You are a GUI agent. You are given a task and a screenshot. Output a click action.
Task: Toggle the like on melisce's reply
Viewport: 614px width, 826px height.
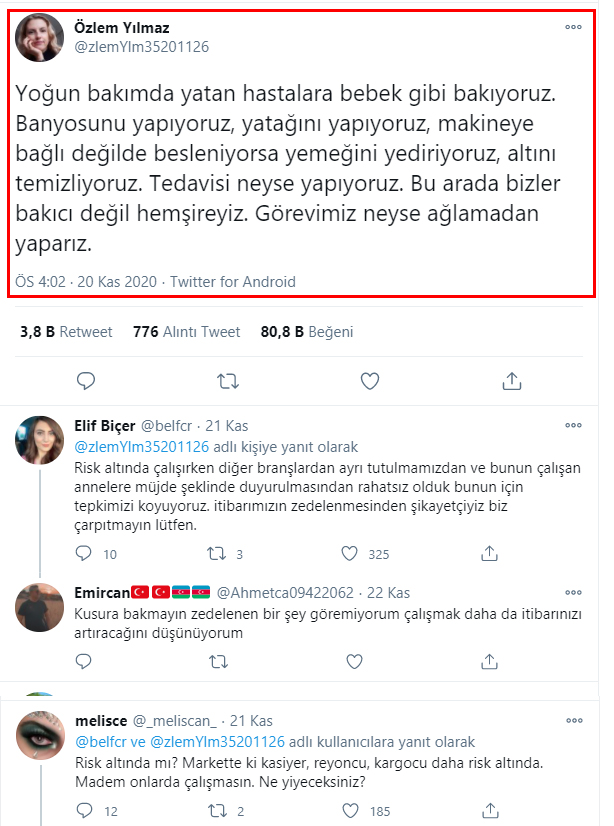[x=351, y=813]
